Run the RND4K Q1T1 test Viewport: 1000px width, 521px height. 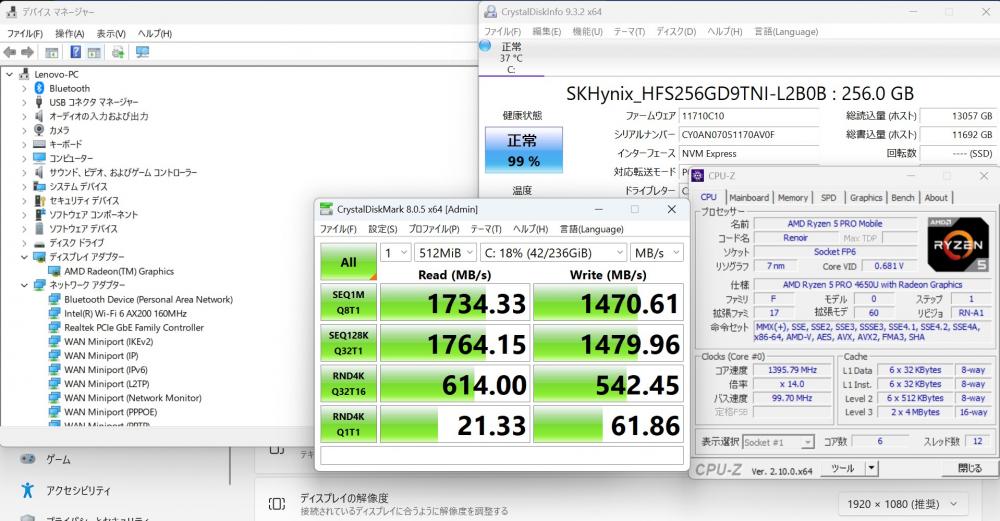coord(348,425)
